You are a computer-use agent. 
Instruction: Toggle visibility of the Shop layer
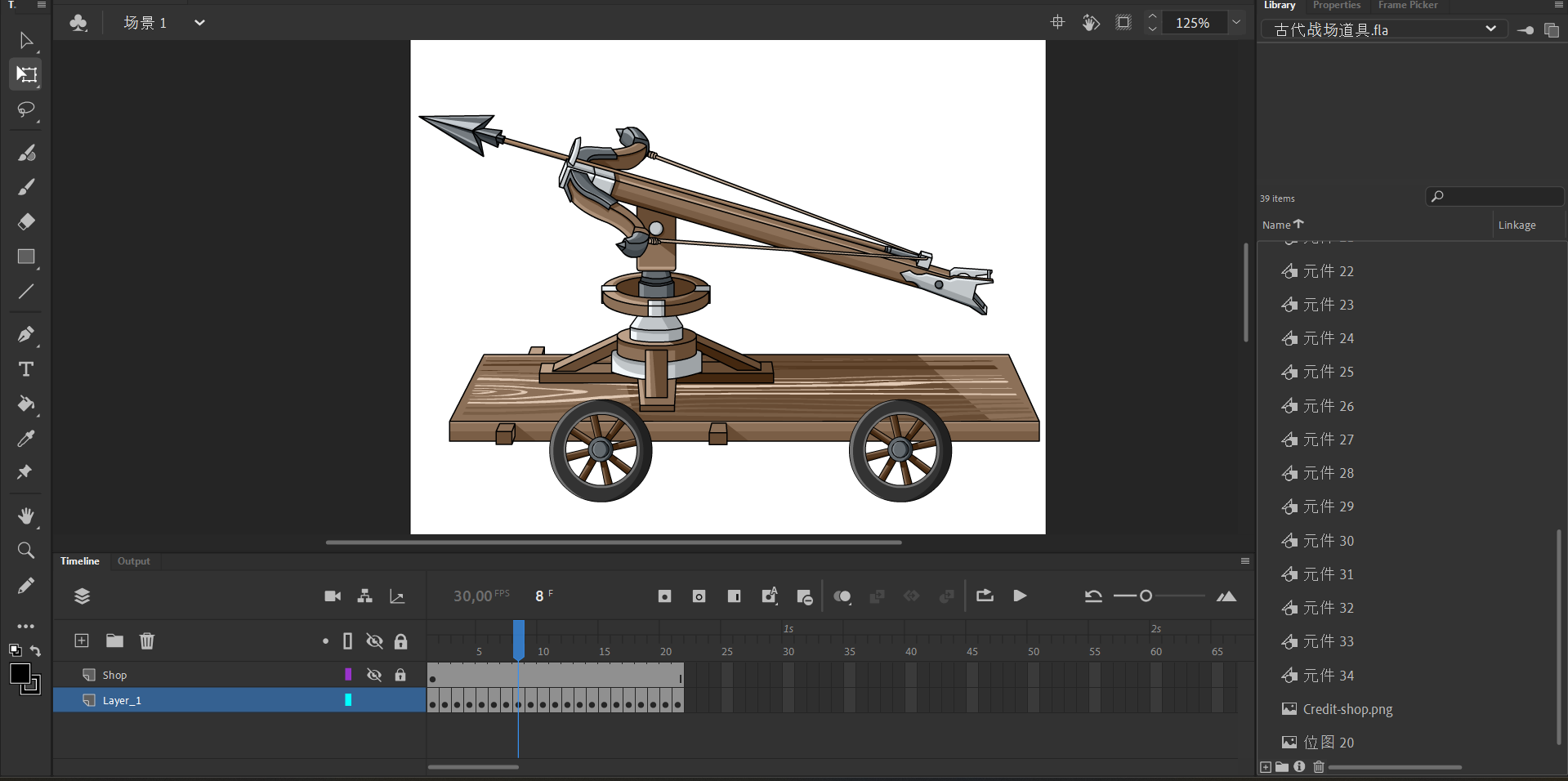point(374,675)
